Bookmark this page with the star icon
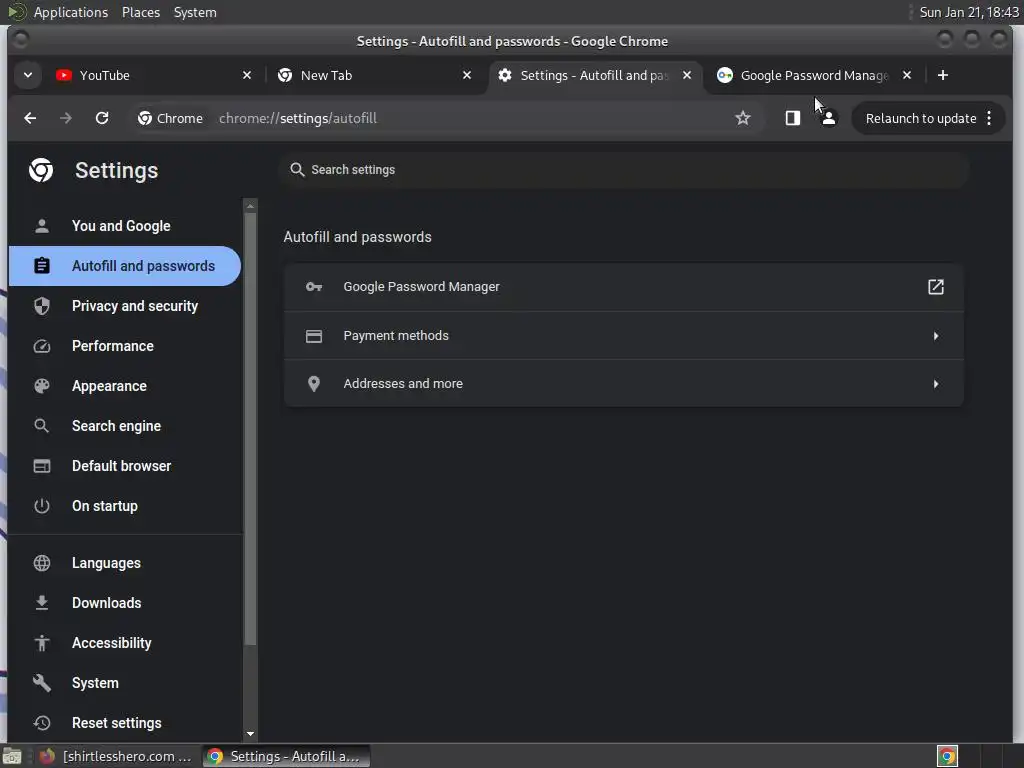1024x768 pixels. pos(743,118)
